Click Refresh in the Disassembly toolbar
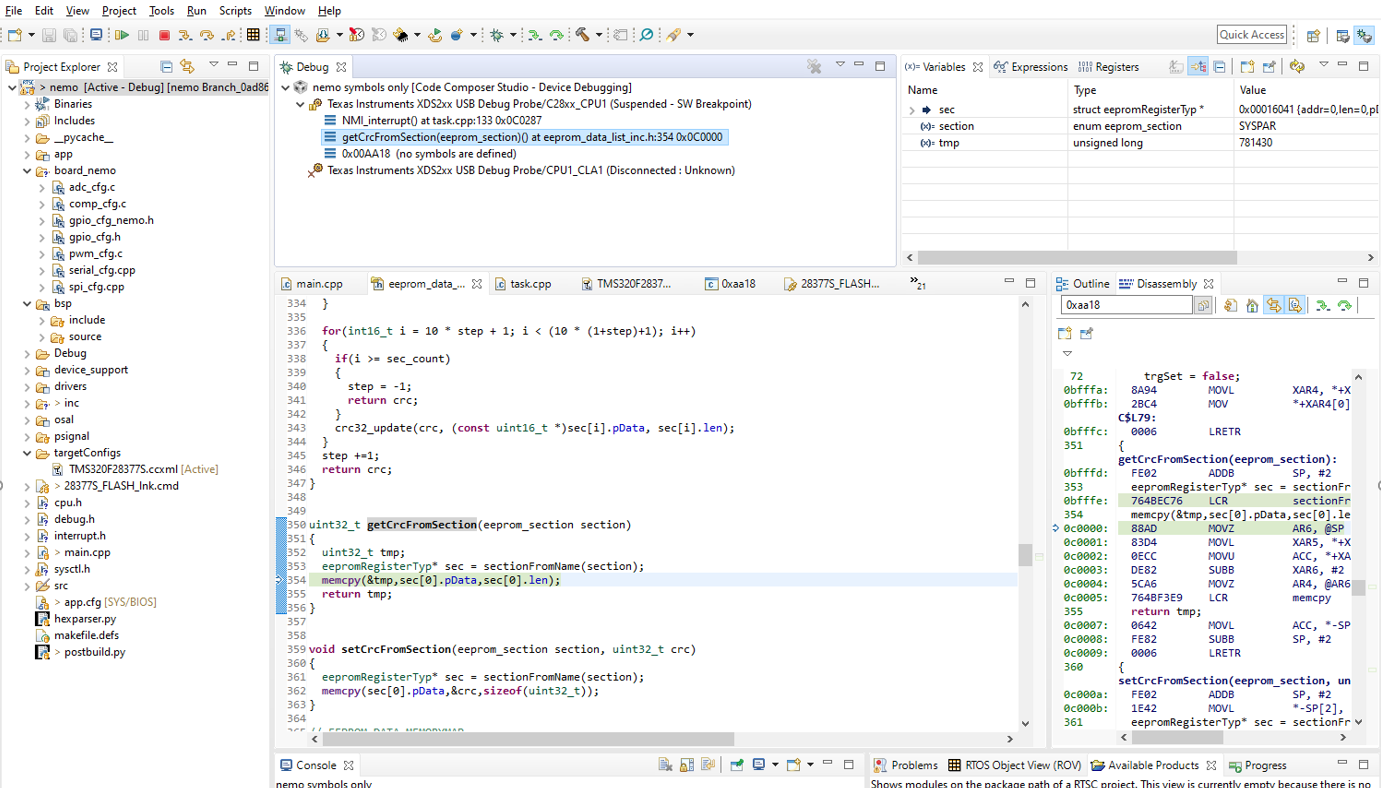 coord(1231,306)
